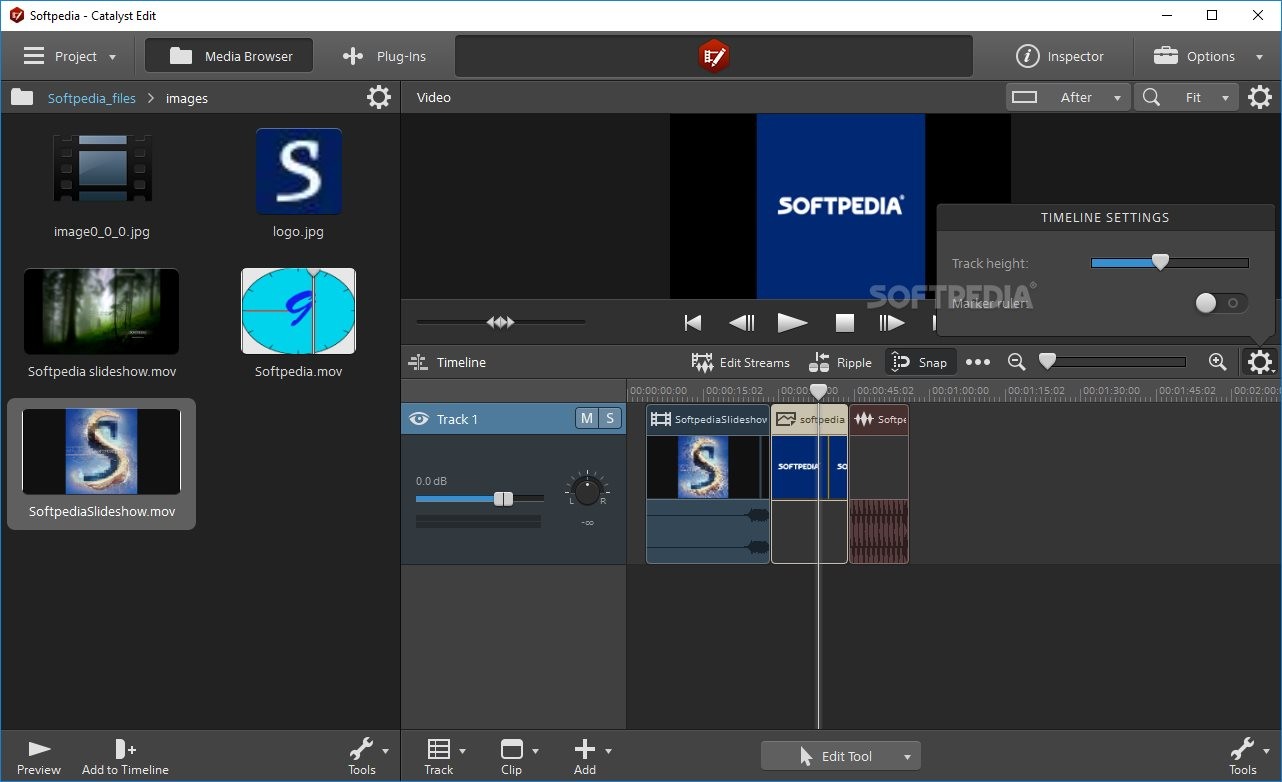Open the Project hamburger menu
The image size is (1282, 782).
click(x=69, y=56)
